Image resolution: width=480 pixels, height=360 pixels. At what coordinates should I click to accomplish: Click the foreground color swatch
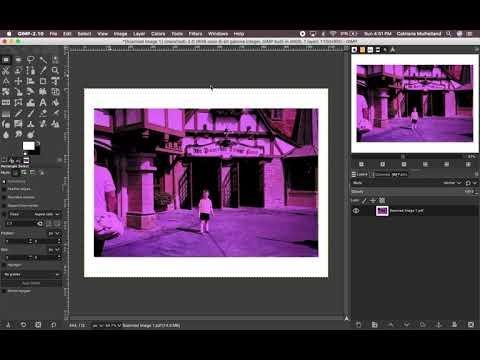pyautogui.click(x=28, y=145)
